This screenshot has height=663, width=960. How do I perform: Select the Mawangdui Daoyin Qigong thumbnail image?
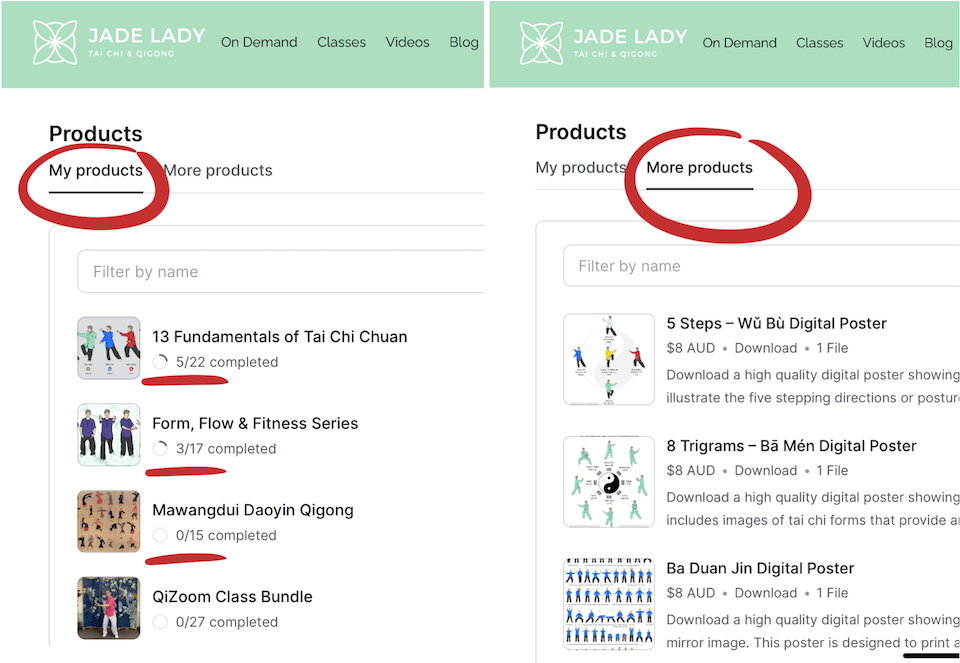pyautogui.click(x=109, y=521)
